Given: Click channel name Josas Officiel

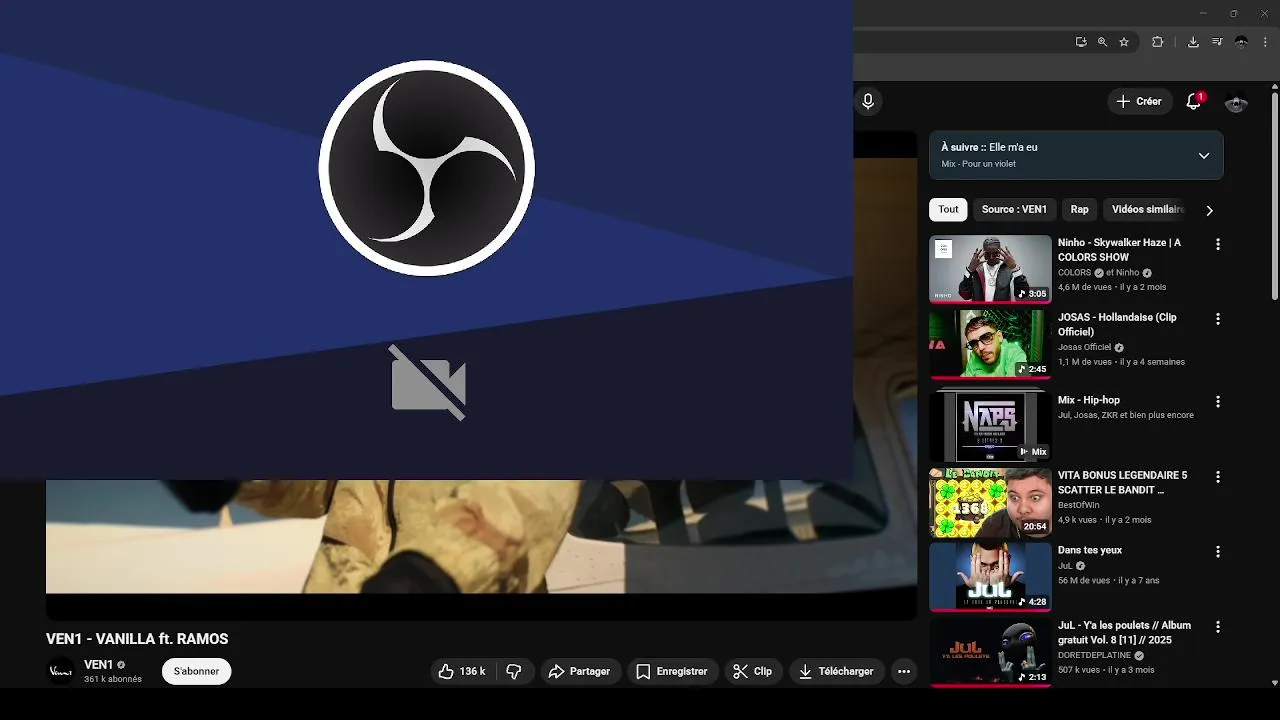Looking at the screenshot, I should click(1084, 347).
